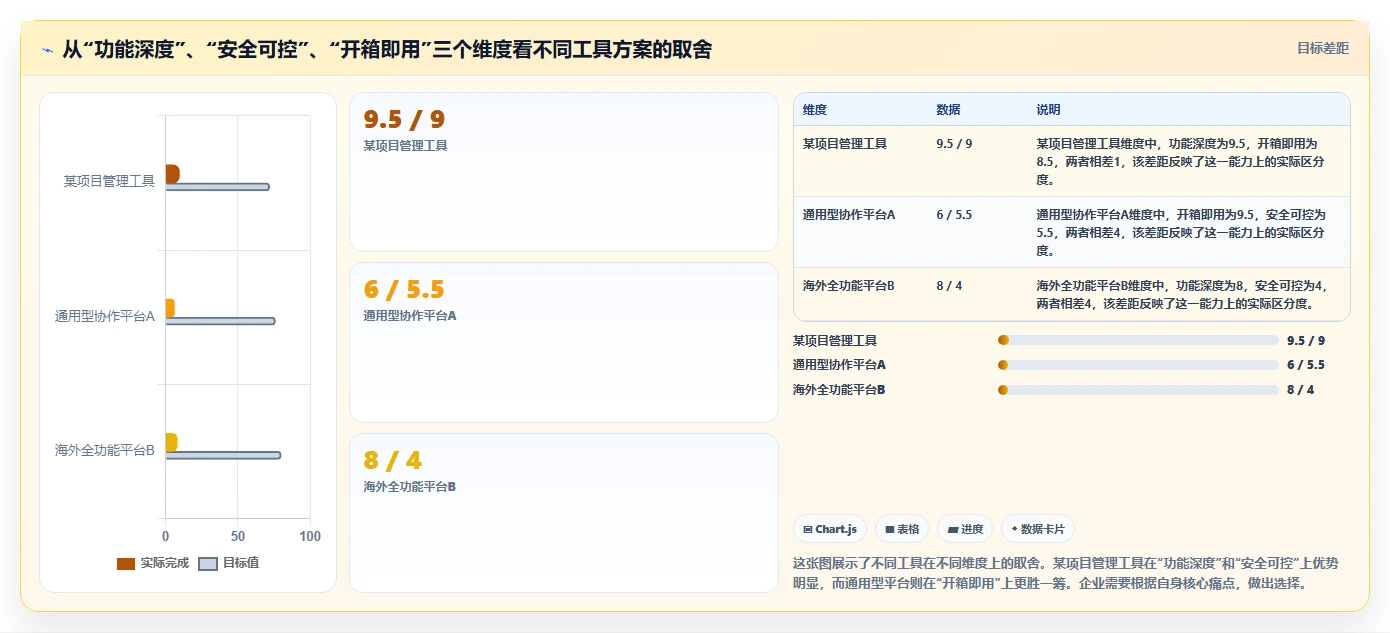Image resolution: width=1390 pixels, height=633 pixels.
Task: Click the yellow 海外全功能平台B actual bar
Action: click(x=171, y=442)
